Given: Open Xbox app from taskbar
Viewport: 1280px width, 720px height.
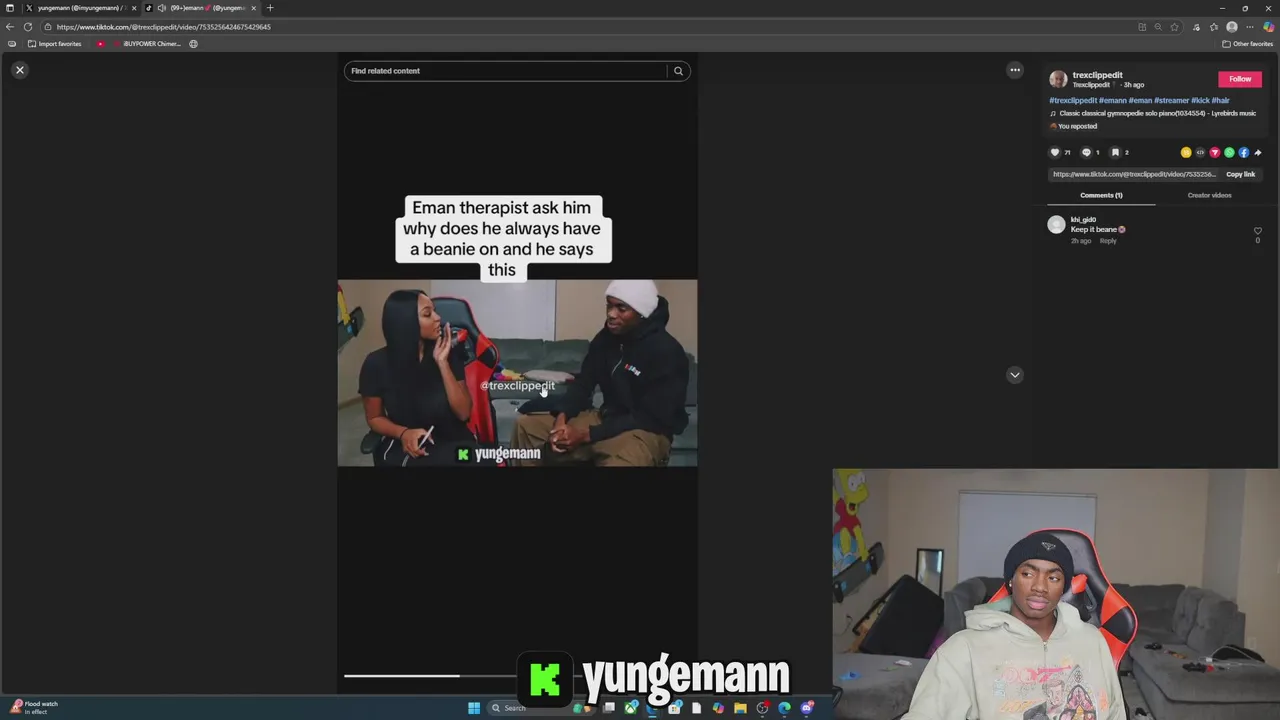Looking at the screenshot, I should click(x=631, y=708).
